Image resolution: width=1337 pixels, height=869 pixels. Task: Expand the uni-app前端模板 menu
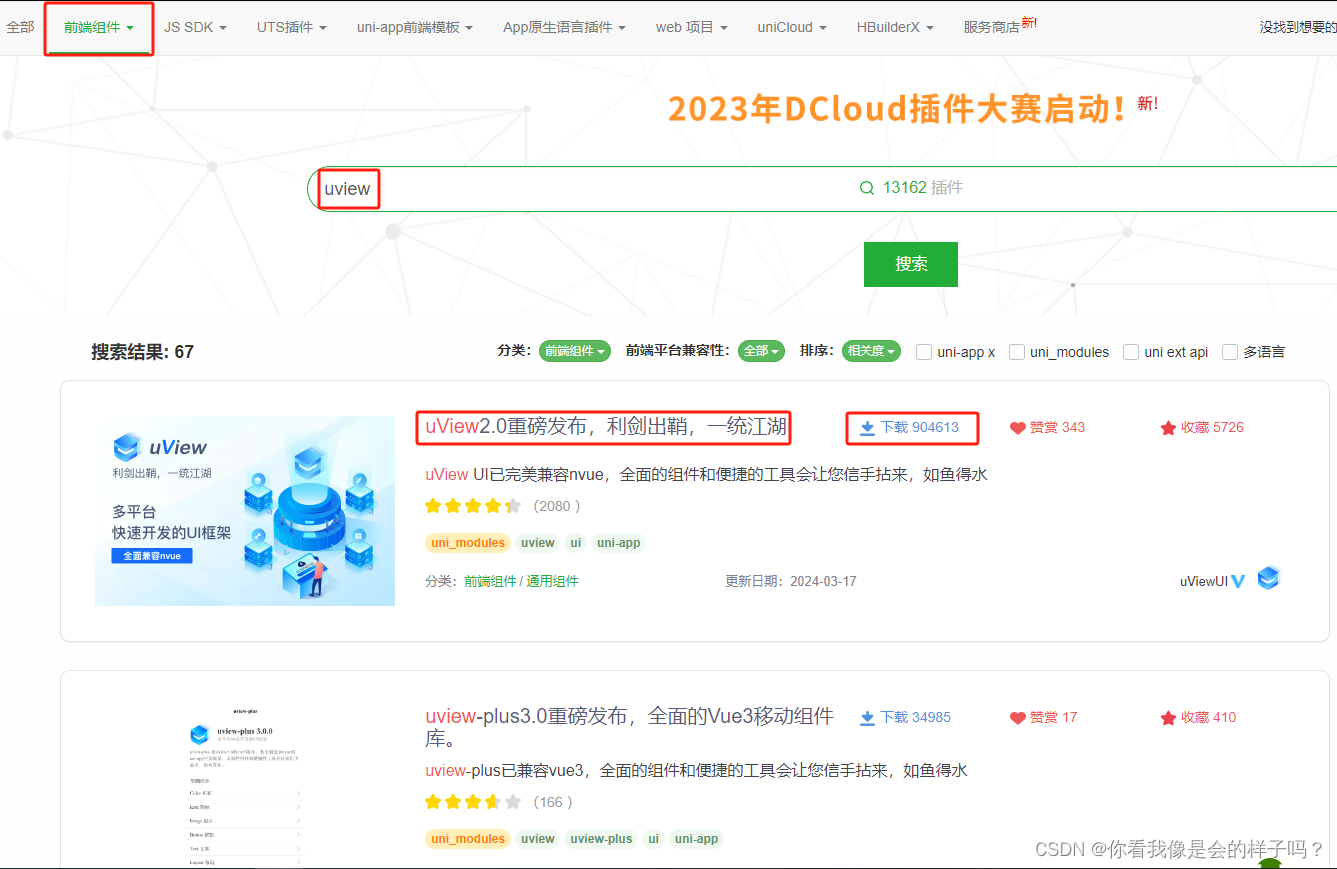[414, 27]
